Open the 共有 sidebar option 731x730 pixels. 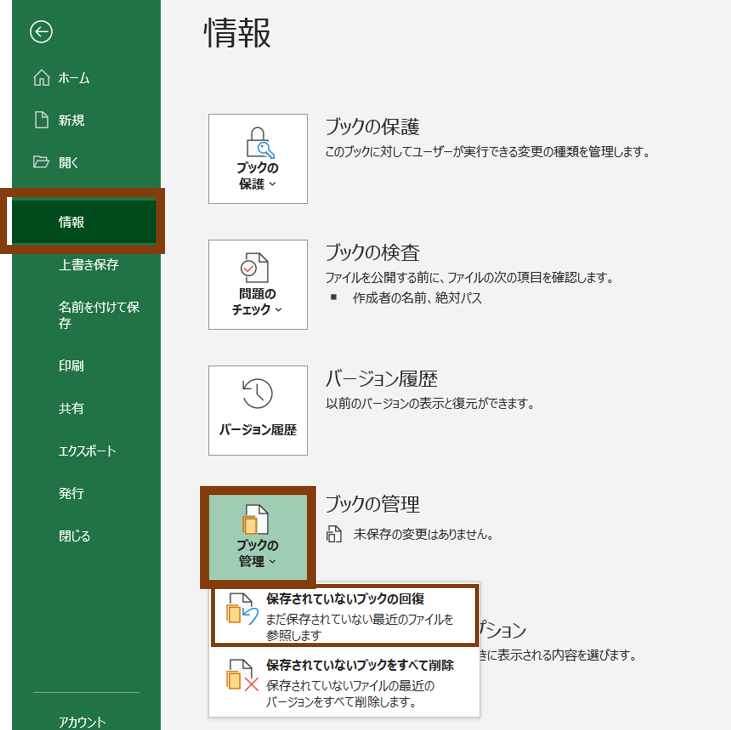pos(71,408)
